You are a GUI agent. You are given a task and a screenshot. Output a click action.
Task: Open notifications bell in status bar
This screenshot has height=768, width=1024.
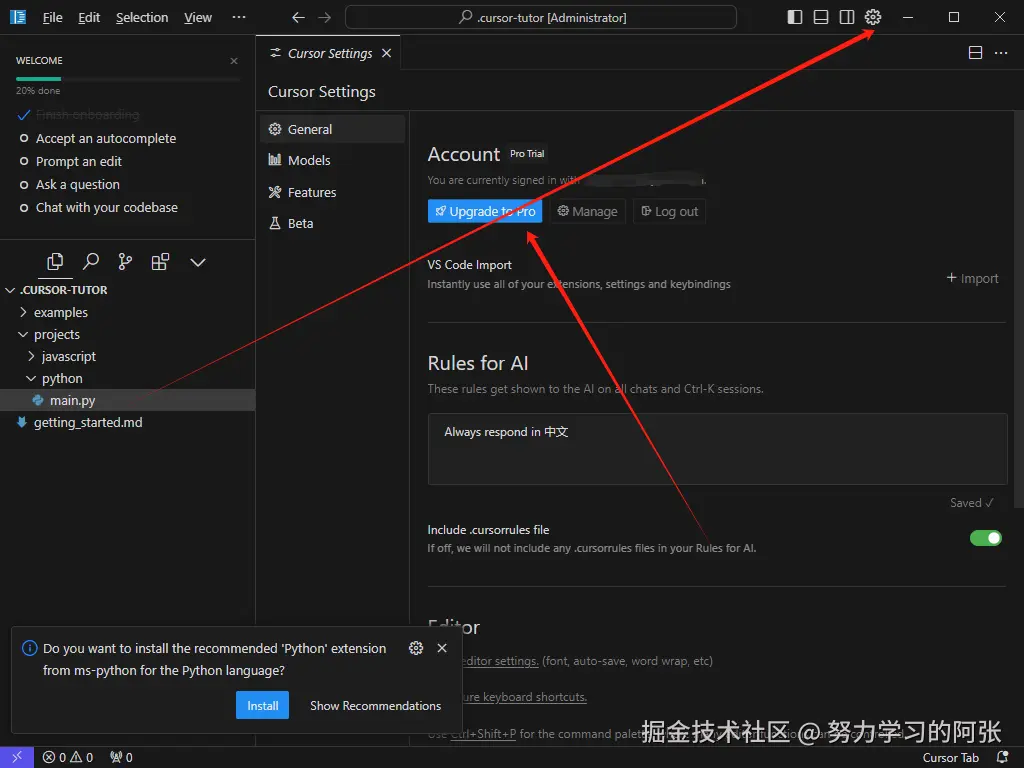point(1002,758)
